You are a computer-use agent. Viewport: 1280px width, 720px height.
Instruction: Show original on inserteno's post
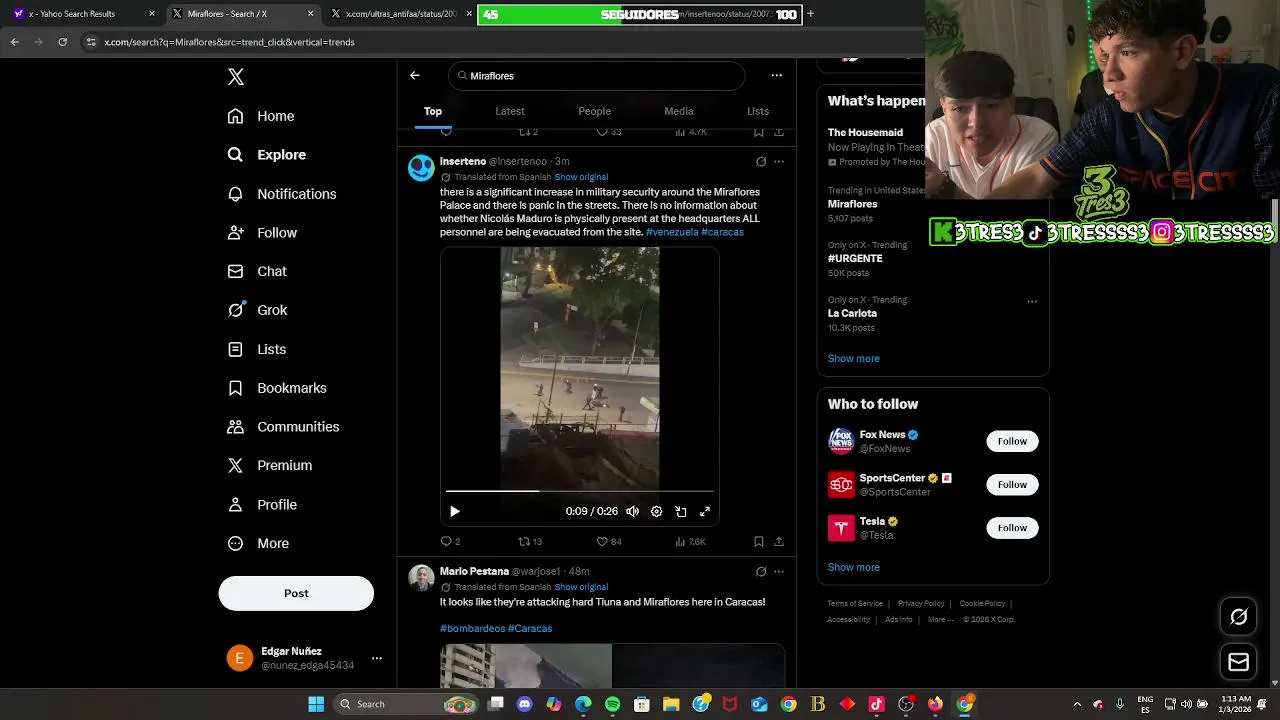pyautogui.click(x=581, y=177)
